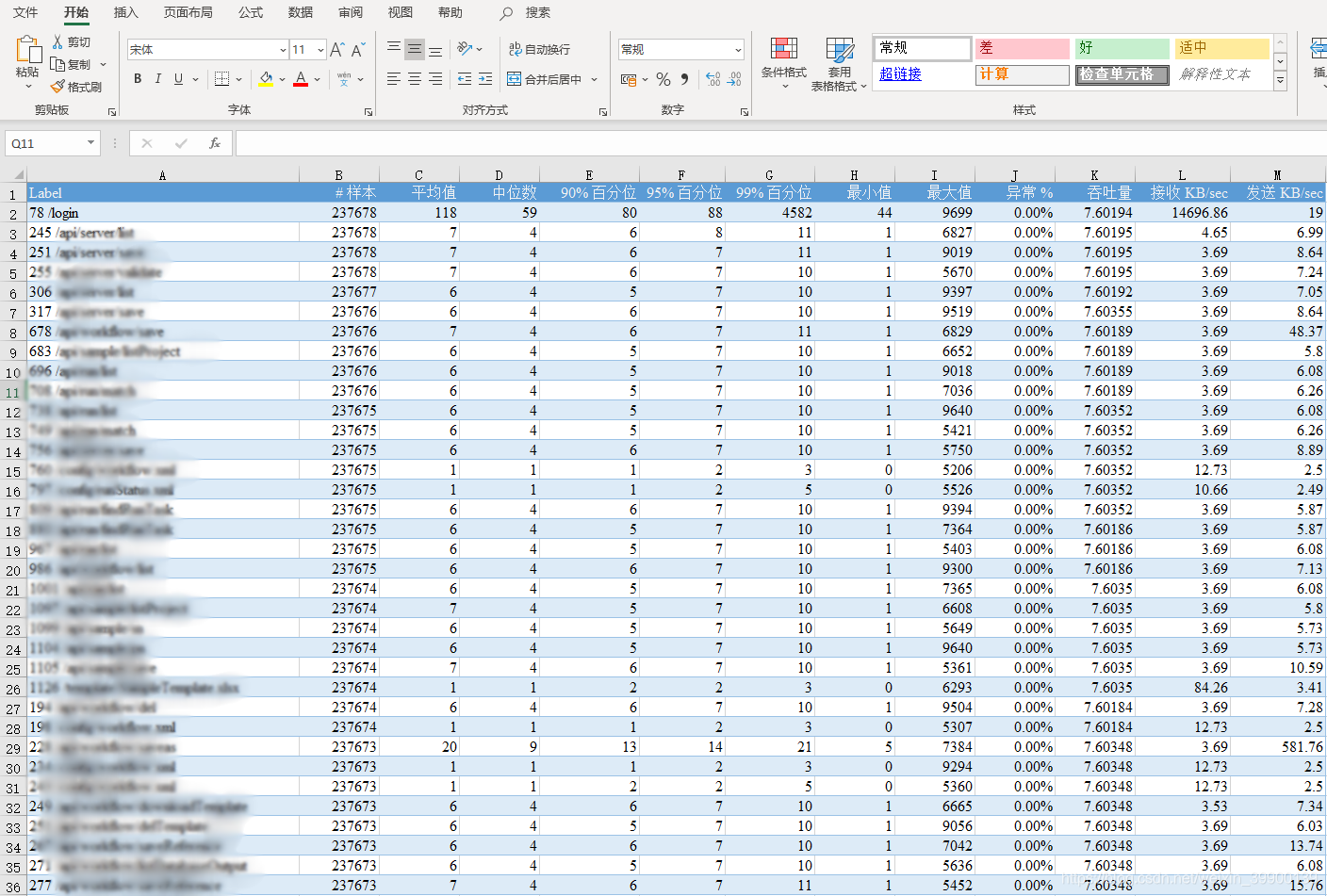The height and width of the screenshot is (896, 1327).
Task: Expand the cell styles gallery
Action: (x=1280, y=82)
